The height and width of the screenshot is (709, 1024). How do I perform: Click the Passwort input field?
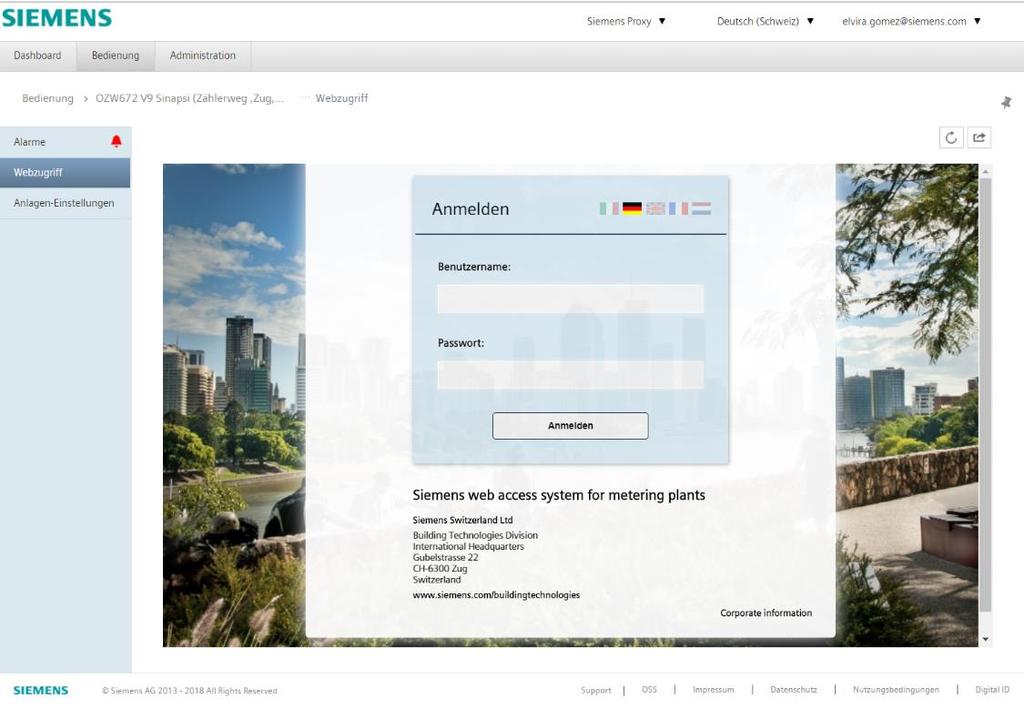click(571, 375)
